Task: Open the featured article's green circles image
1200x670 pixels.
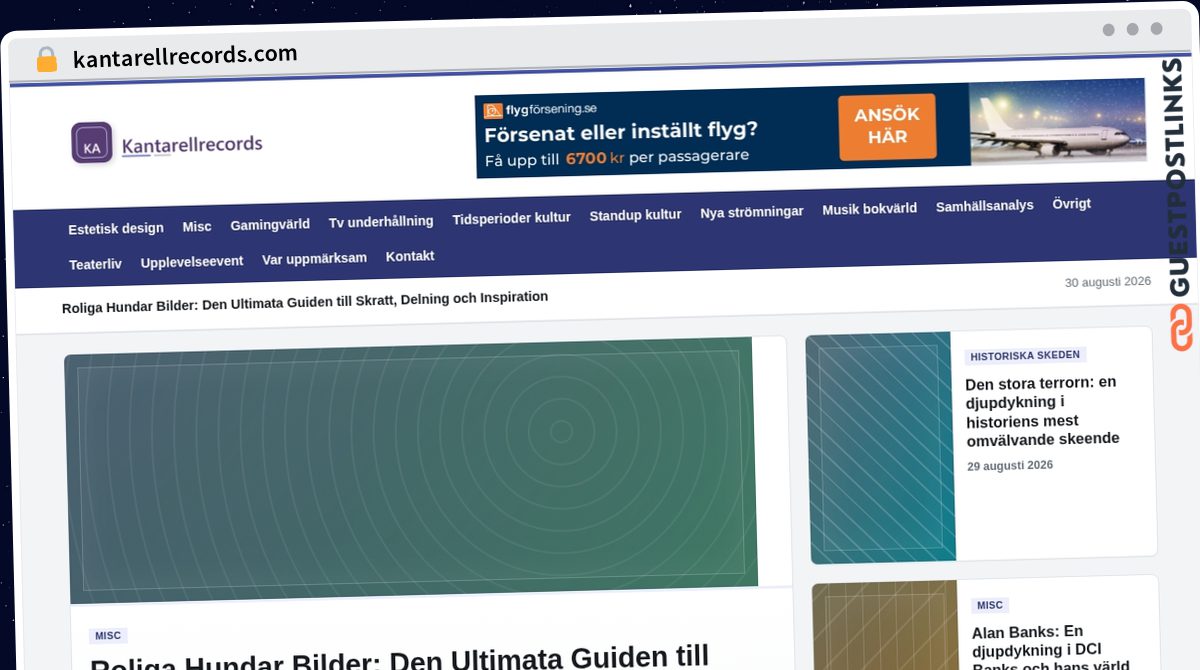Action: coord(411,470)
